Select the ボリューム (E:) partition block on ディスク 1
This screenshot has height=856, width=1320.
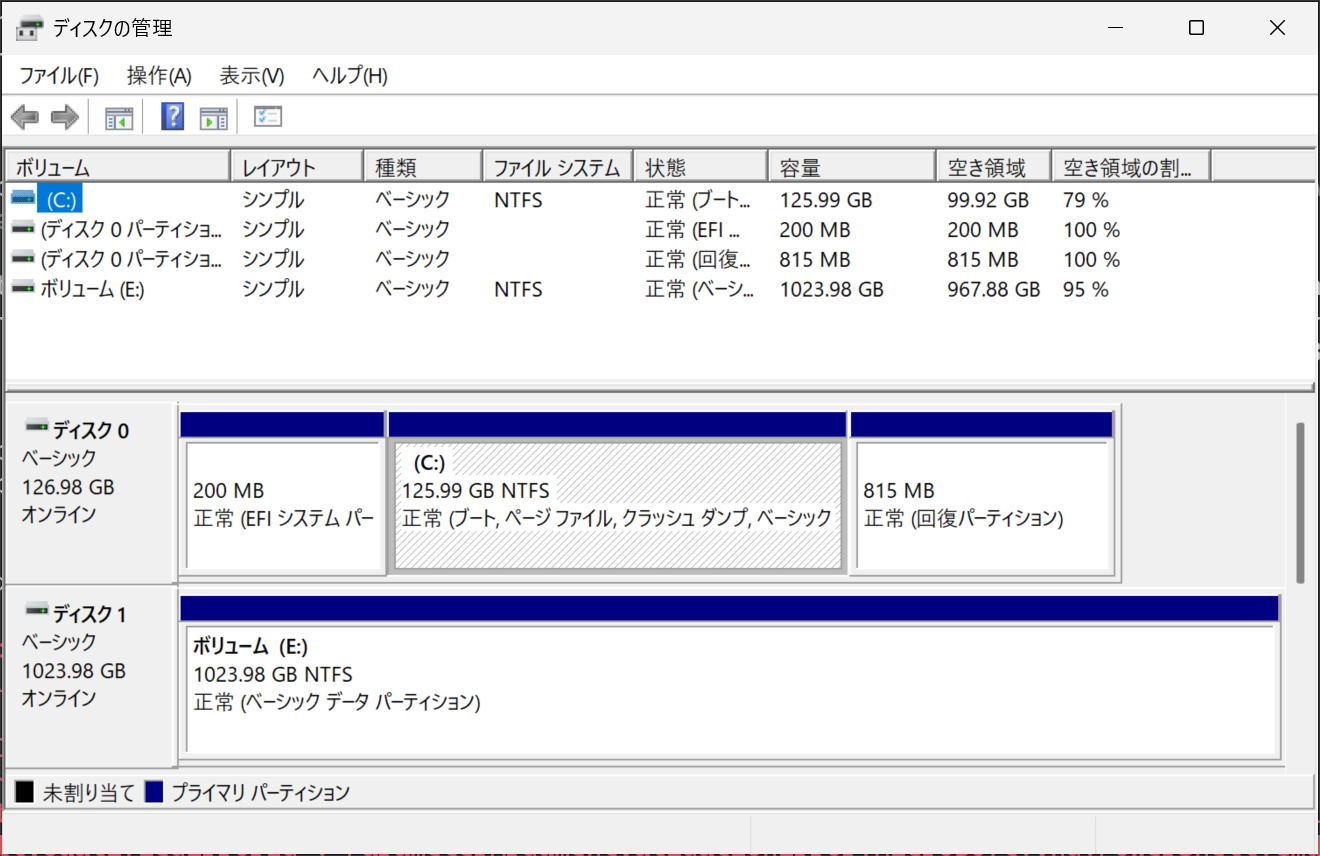click(730, 676)
